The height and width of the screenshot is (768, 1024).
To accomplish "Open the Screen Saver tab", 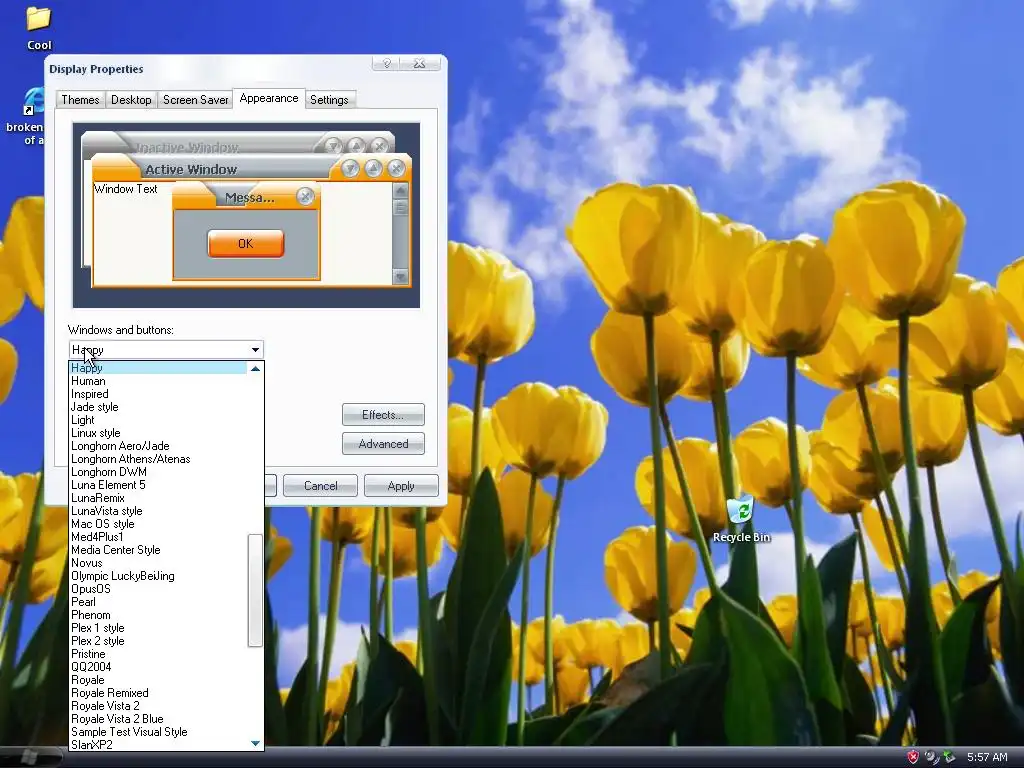I will pyautogui.click(x=195, y=99).
